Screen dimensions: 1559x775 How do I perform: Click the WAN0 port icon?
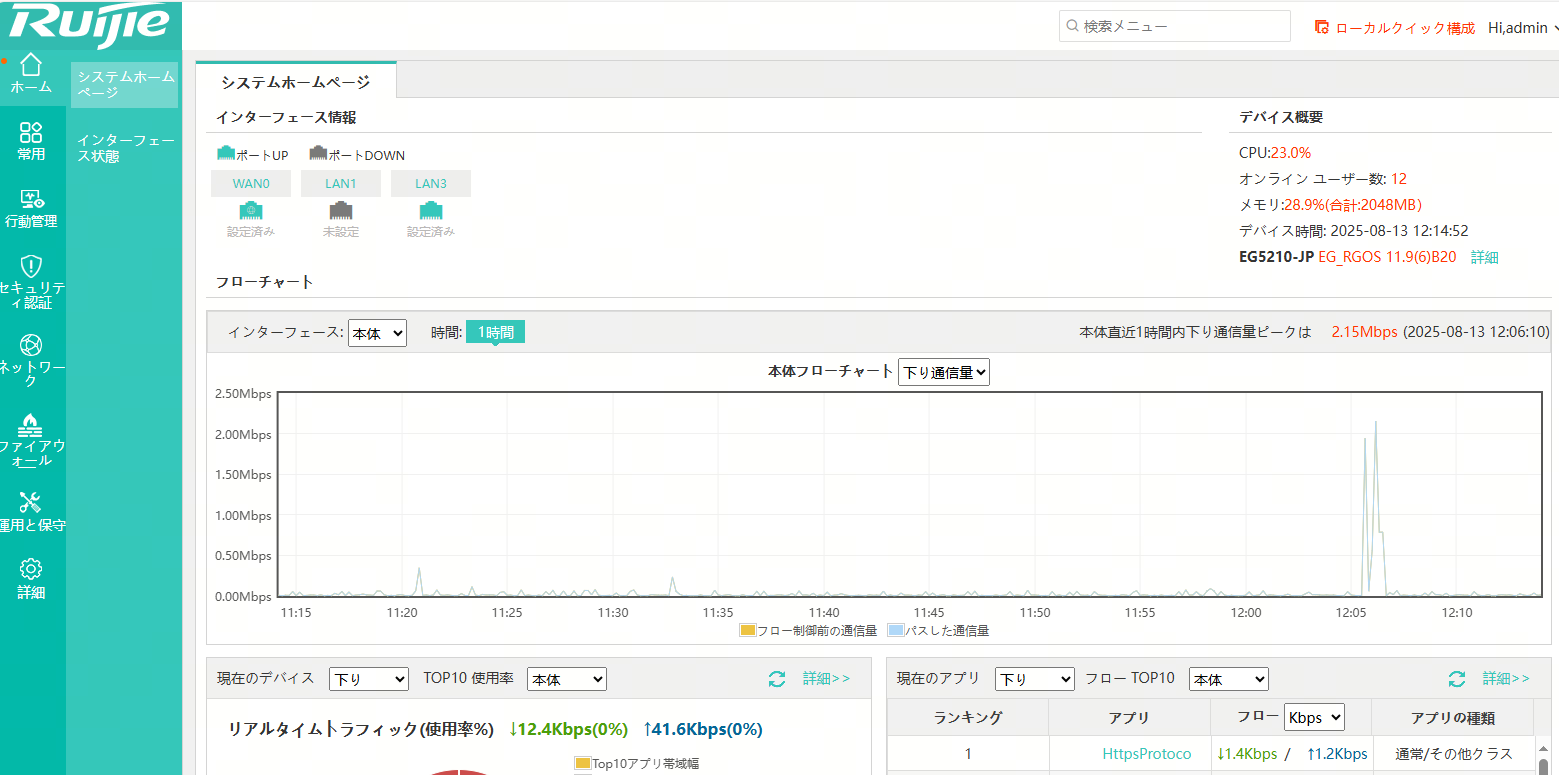click(x=250, y=210)
